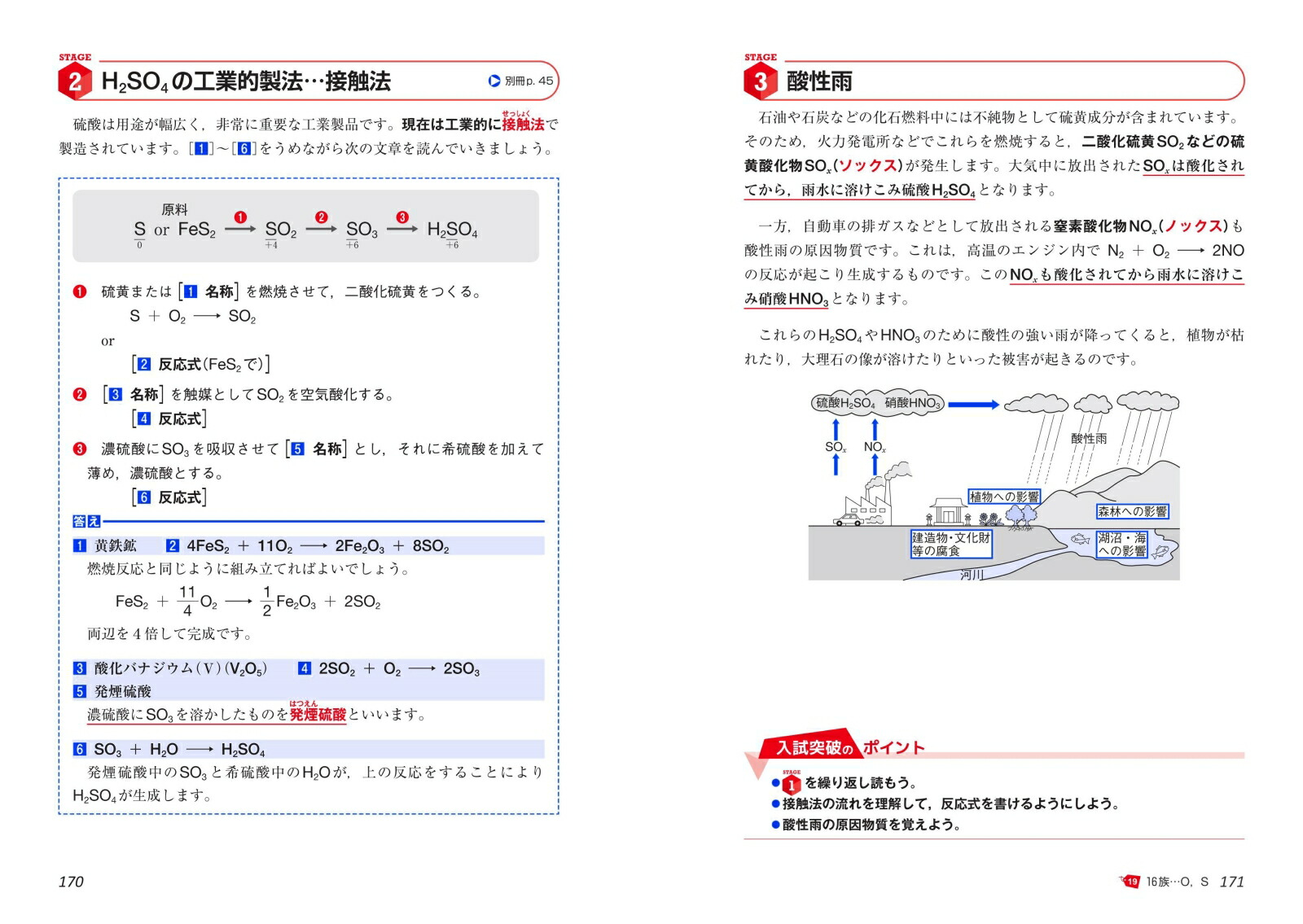This screenshot has height=924, width=1303.
Task: Select blank box 4 反応式
Action: point(169,418)
